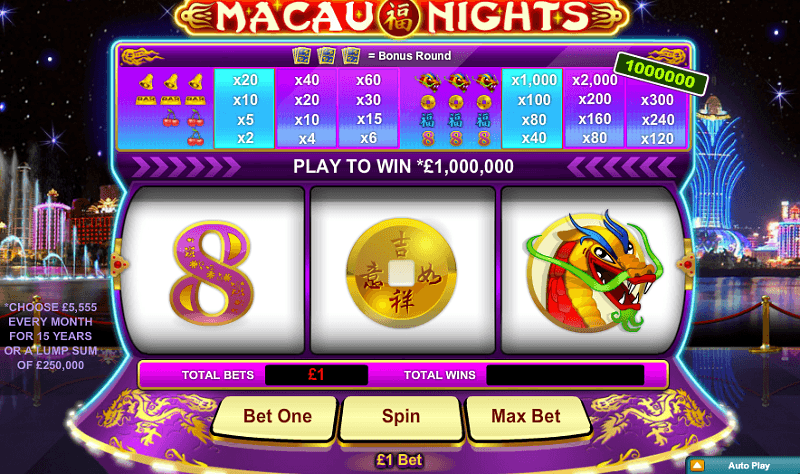Click the gold coin symbol on middle reel
Image resolution: width=800 pixels, height=474 pixels.
point(402,272)
